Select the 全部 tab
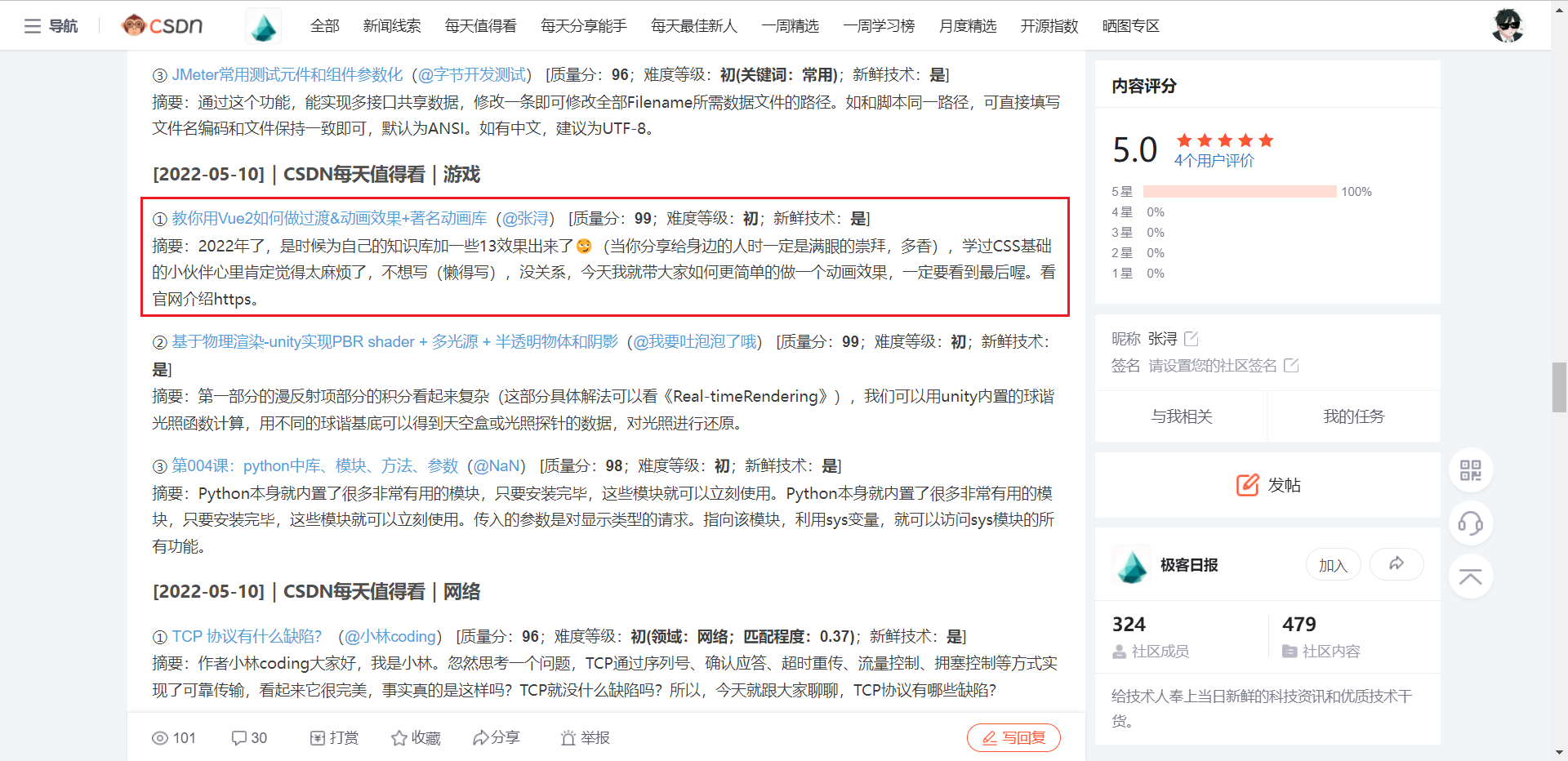The height and width of the screenshot is (761, 1568). (324, 26)
